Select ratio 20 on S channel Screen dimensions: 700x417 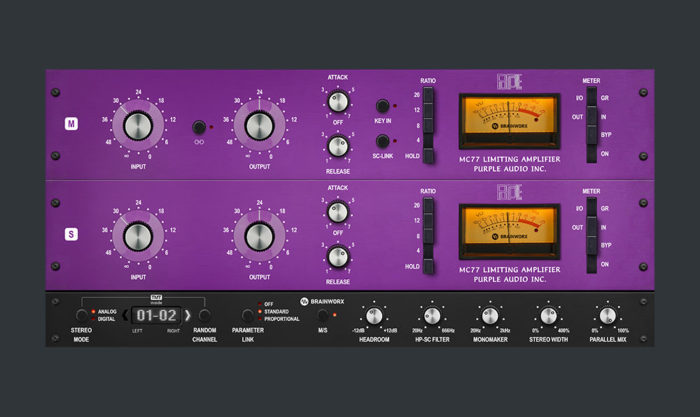428,205
